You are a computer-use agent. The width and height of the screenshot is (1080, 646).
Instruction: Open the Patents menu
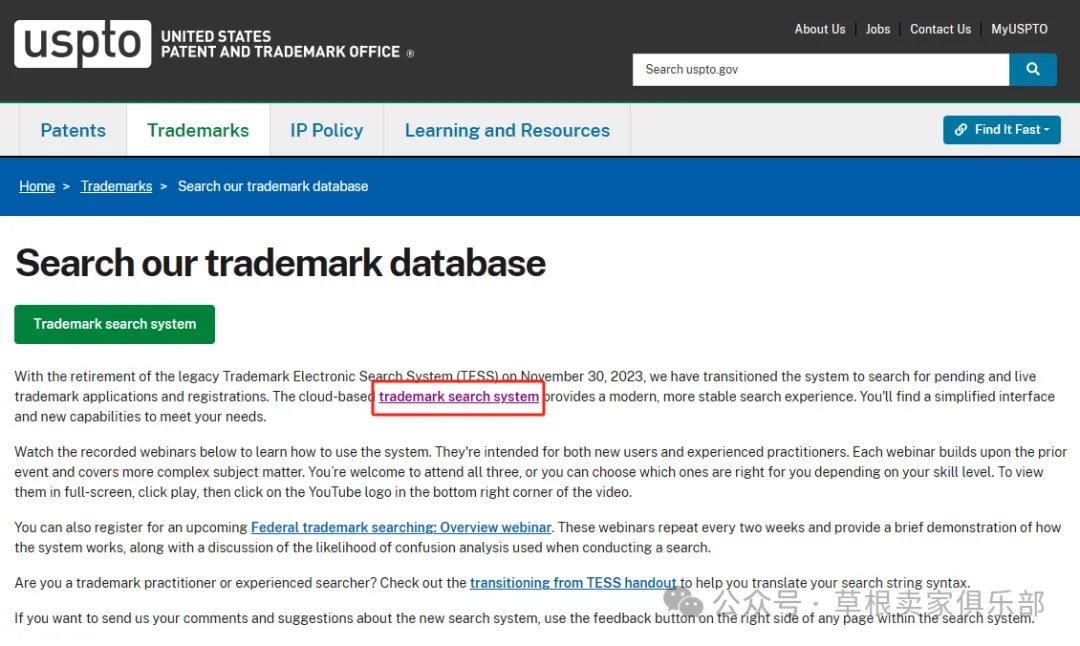click(x=73, y=130)
